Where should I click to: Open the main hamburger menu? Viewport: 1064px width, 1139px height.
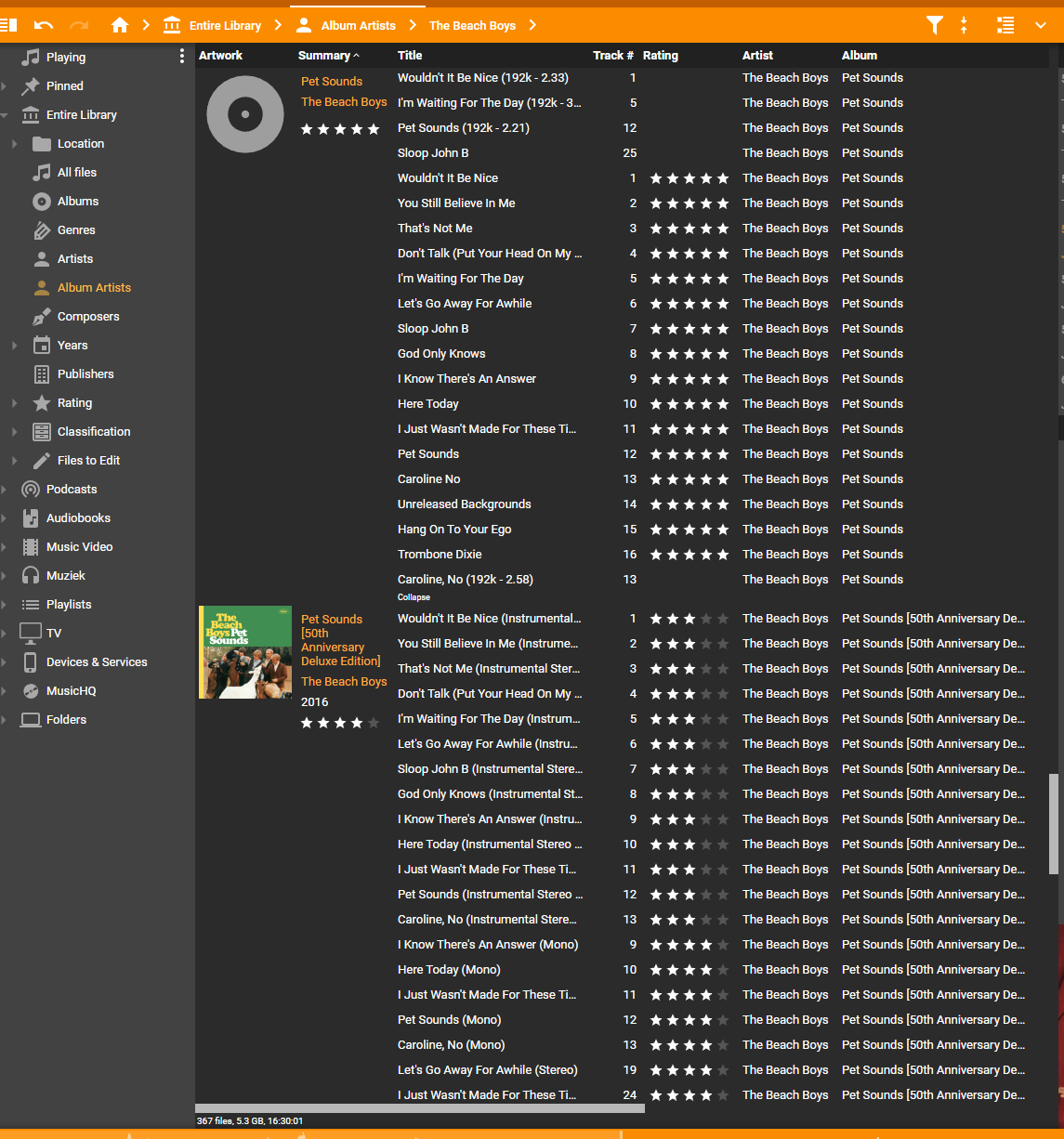click(8, 25)
